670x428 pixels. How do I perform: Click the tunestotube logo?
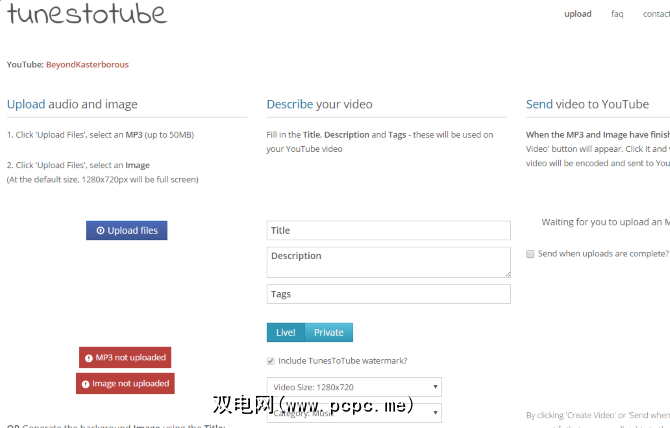point(87,14)
